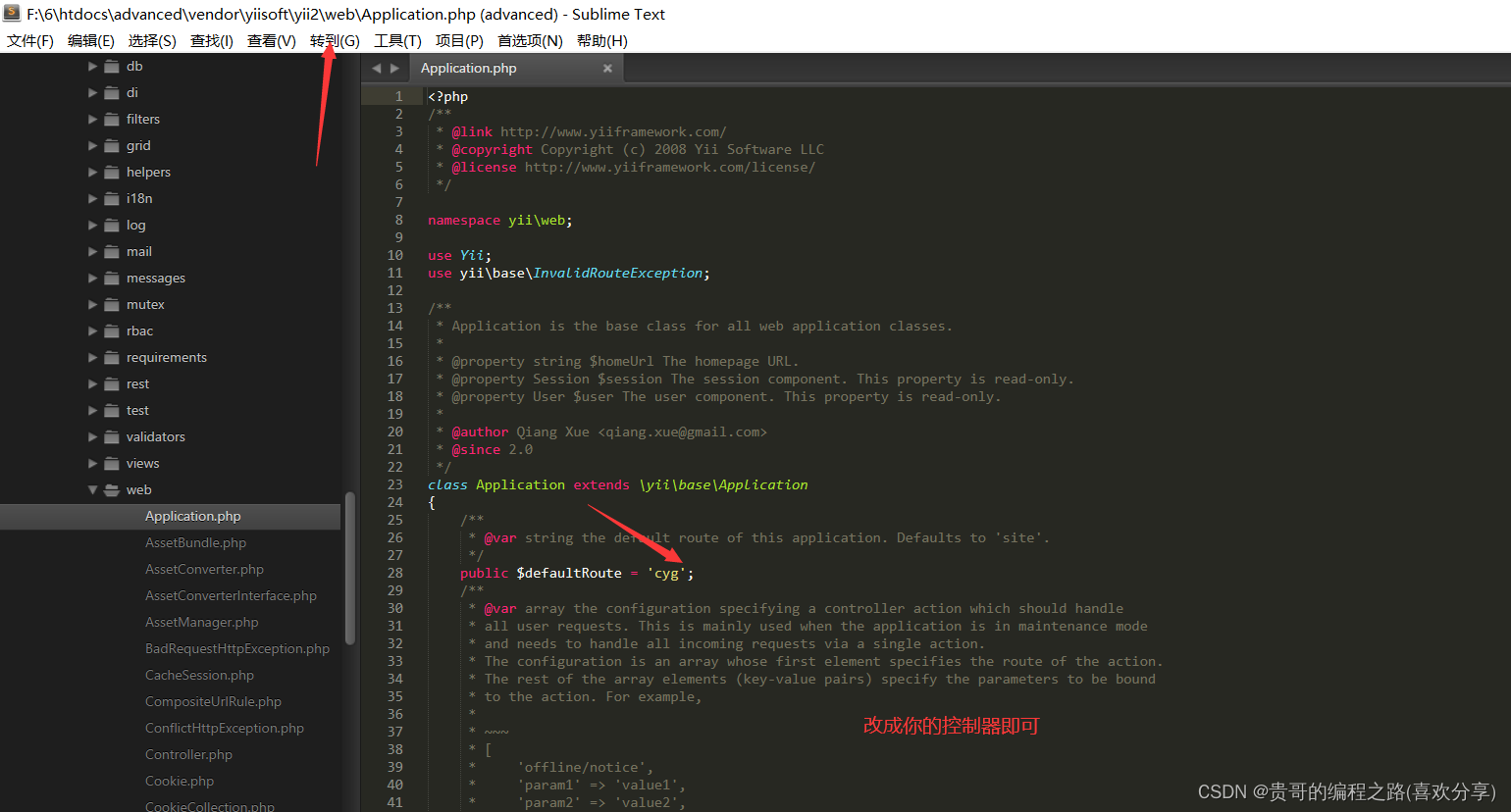1511x812 pixels.
Task: Open the 文件(F) menu
Action: tap(30, 40)
